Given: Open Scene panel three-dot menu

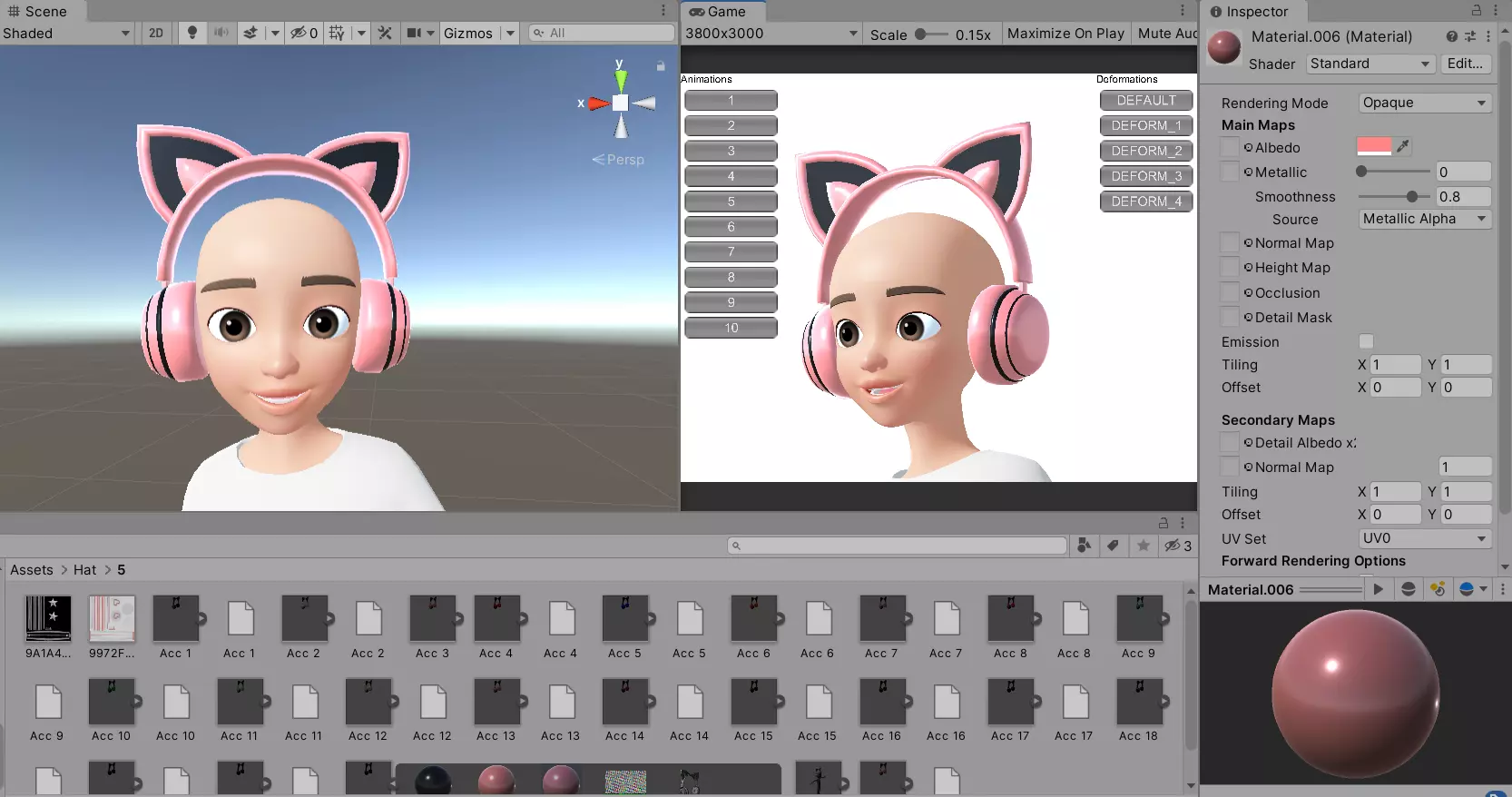Looking at the screenshot, I should tap(663, 11).
